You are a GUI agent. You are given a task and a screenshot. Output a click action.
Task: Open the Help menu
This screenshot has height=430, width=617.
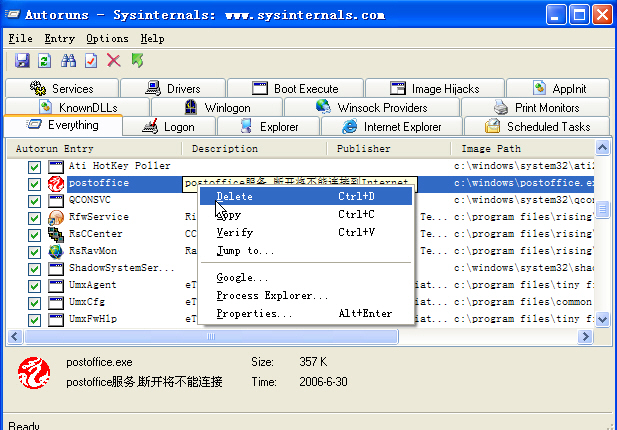(153, 39)
